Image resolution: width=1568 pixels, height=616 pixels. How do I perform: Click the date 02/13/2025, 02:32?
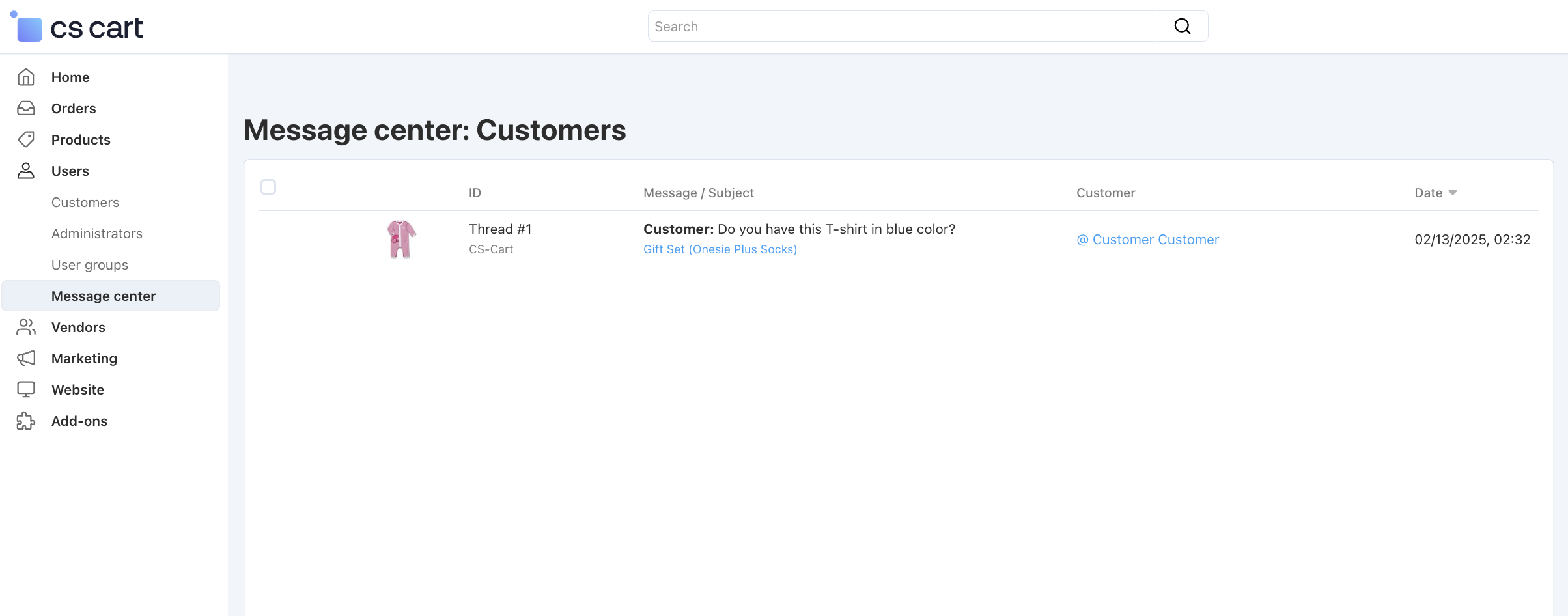(1472, 240)
